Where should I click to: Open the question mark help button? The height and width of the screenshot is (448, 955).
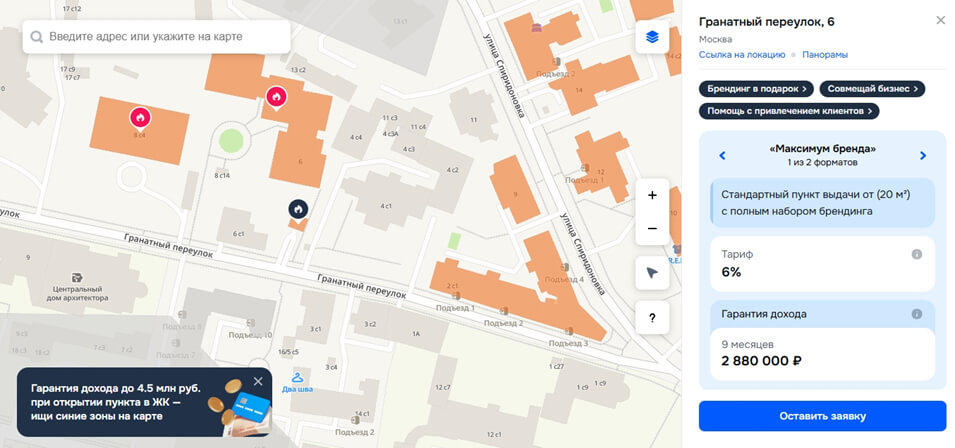click(652, 318)
